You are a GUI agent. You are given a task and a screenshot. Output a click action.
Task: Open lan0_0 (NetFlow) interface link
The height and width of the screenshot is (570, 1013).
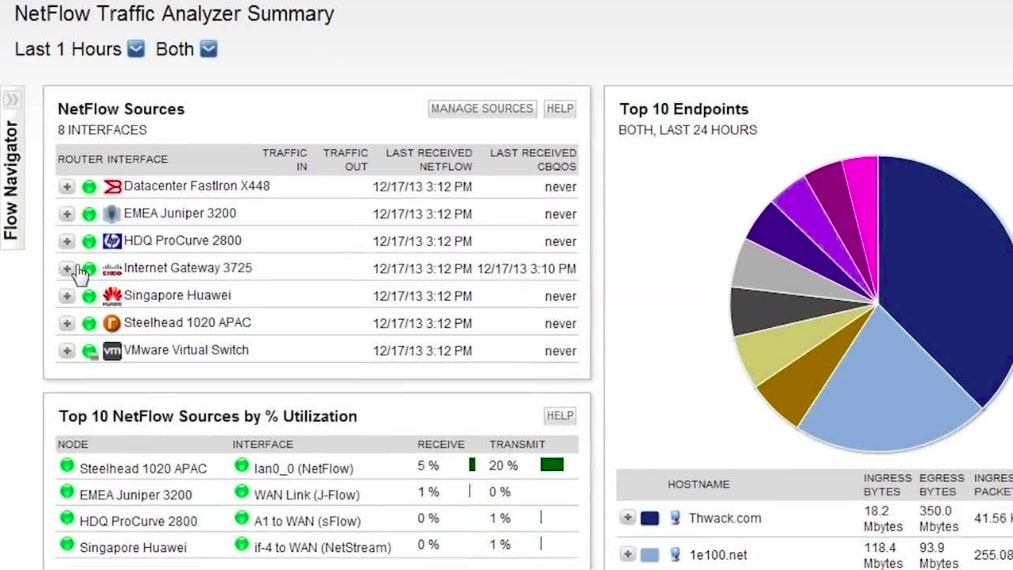[x=304, y=469]
